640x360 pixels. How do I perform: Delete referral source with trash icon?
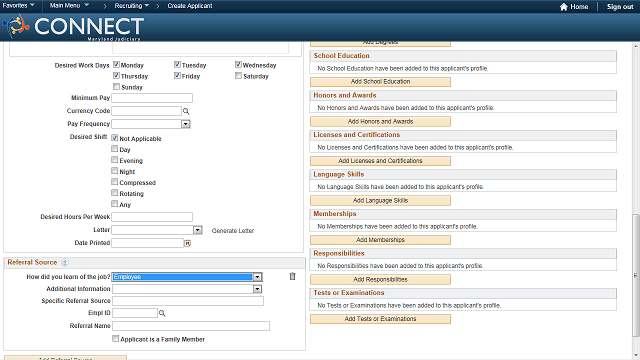pyautogui.click(x=292, y=276)
